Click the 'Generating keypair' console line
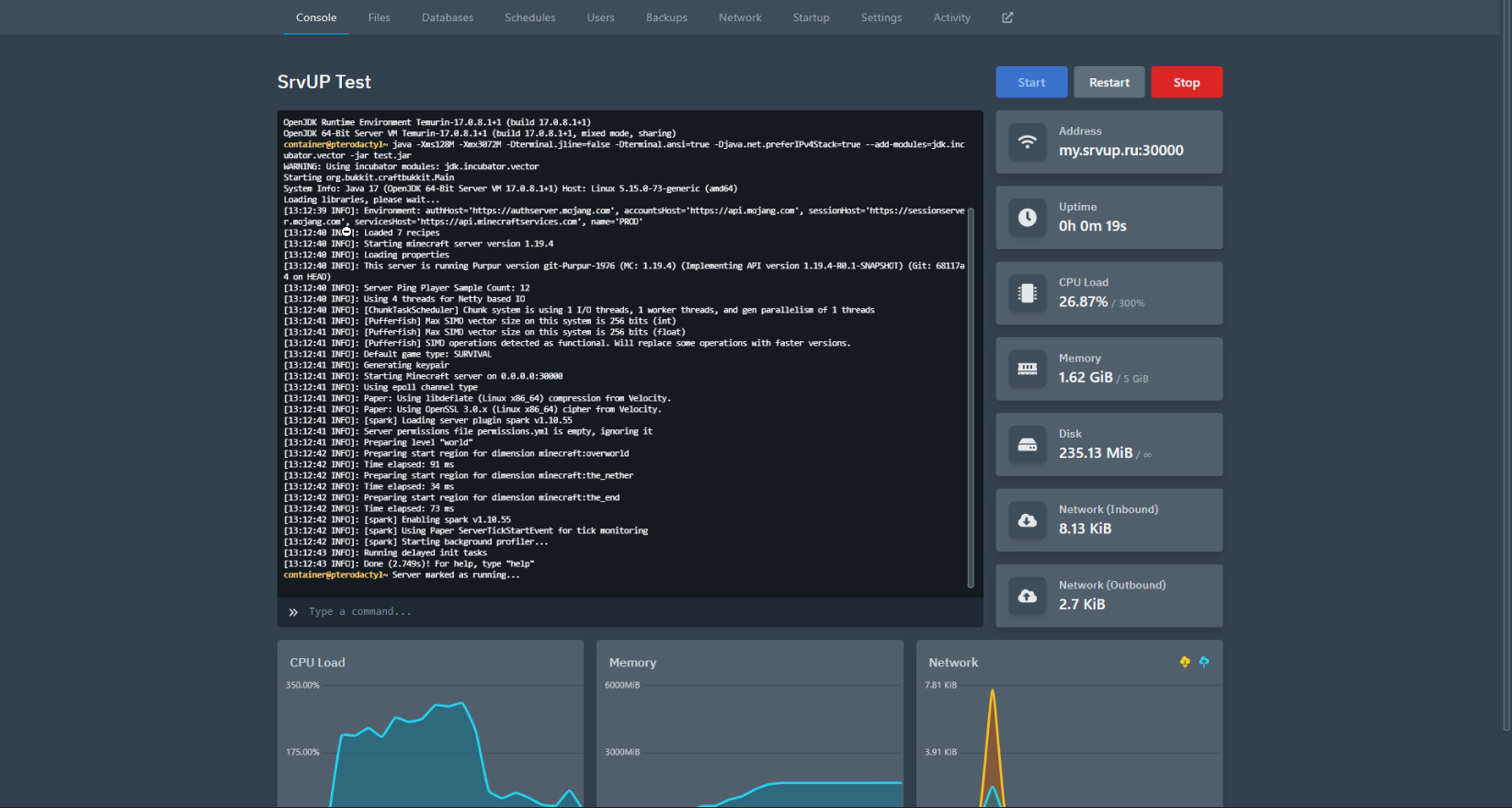This screenshot has height=808, width=1512. [x=366, y=365]
